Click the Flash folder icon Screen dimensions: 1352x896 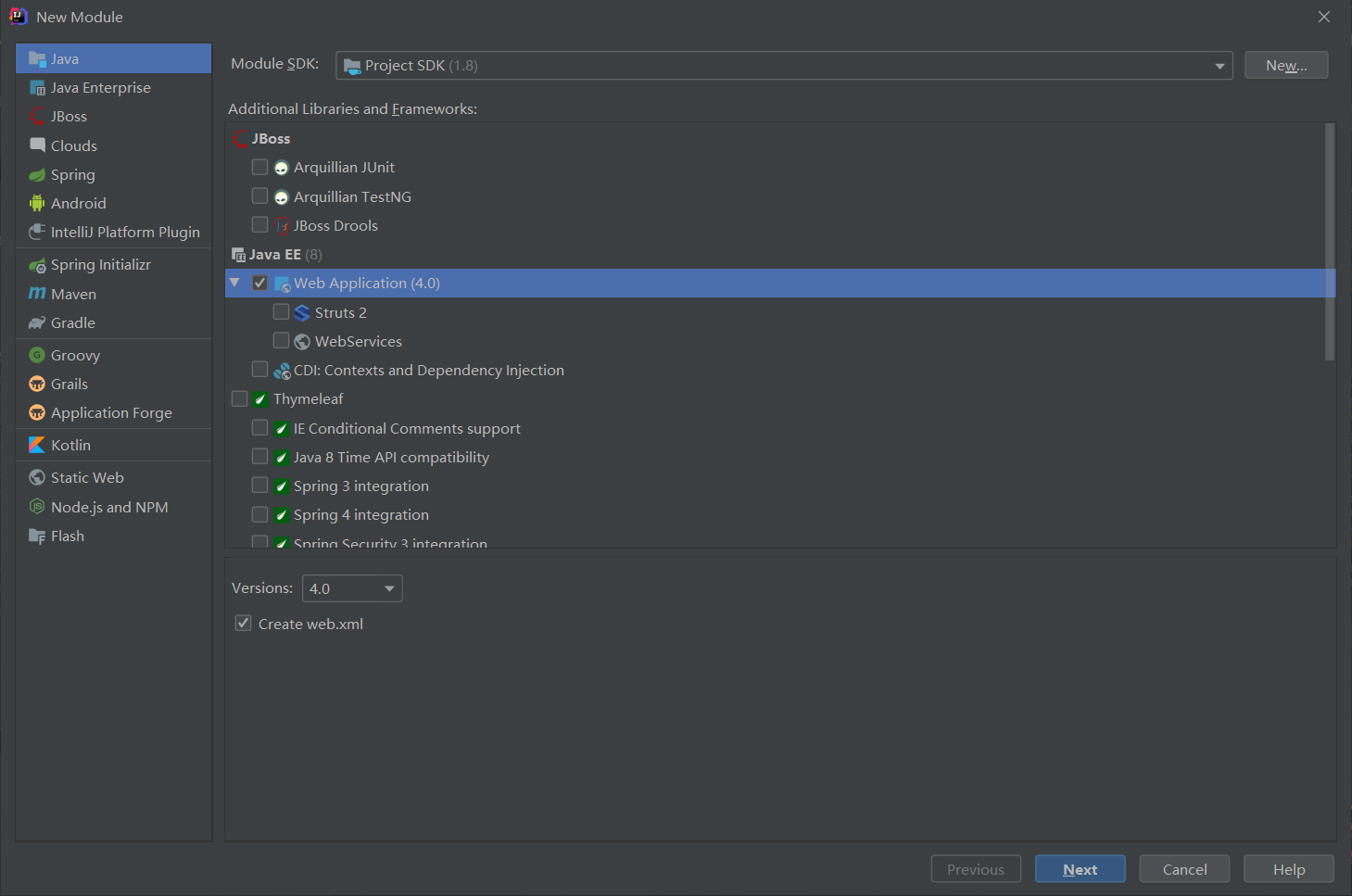(37, 536)
